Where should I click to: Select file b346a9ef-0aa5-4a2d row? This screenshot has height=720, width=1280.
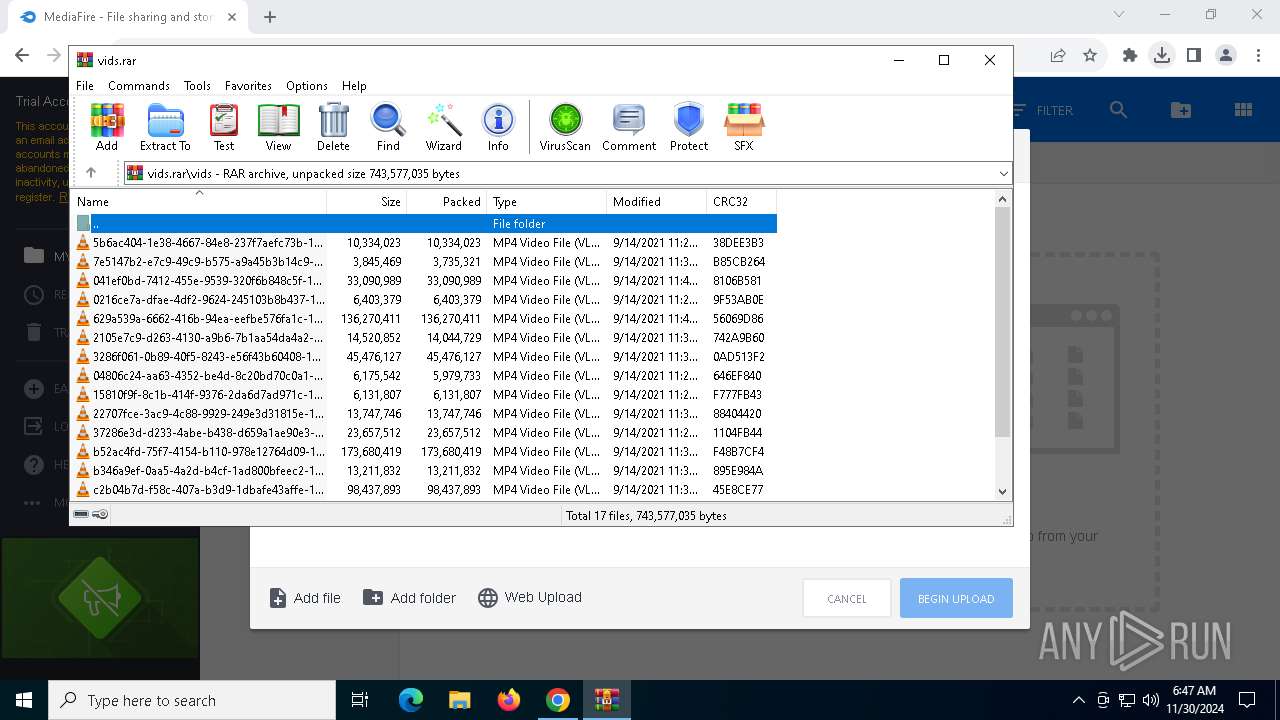tap(424, 471)
